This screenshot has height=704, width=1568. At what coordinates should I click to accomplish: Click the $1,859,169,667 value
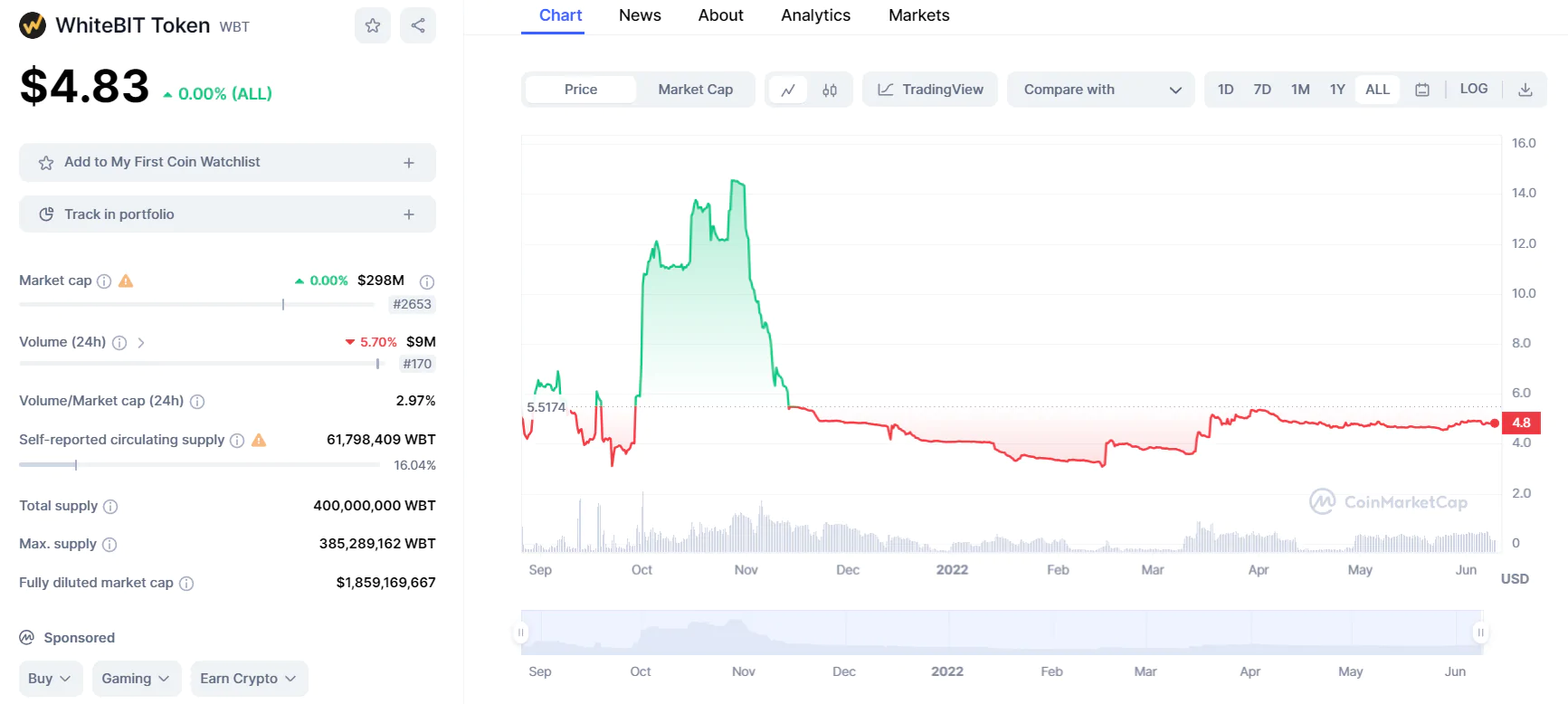(385, 583)
